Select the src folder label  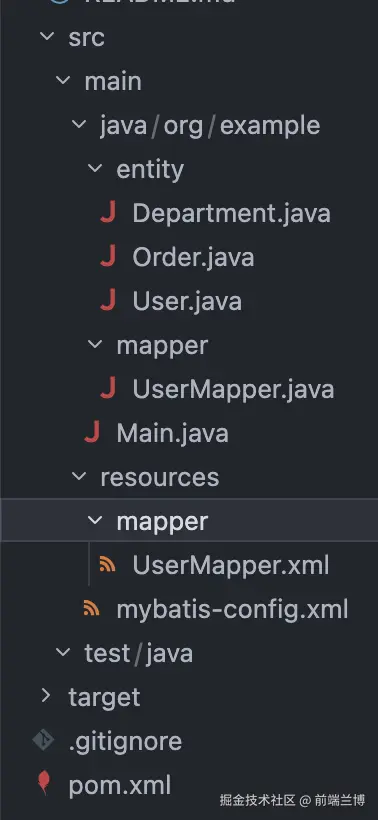(86, 38)
